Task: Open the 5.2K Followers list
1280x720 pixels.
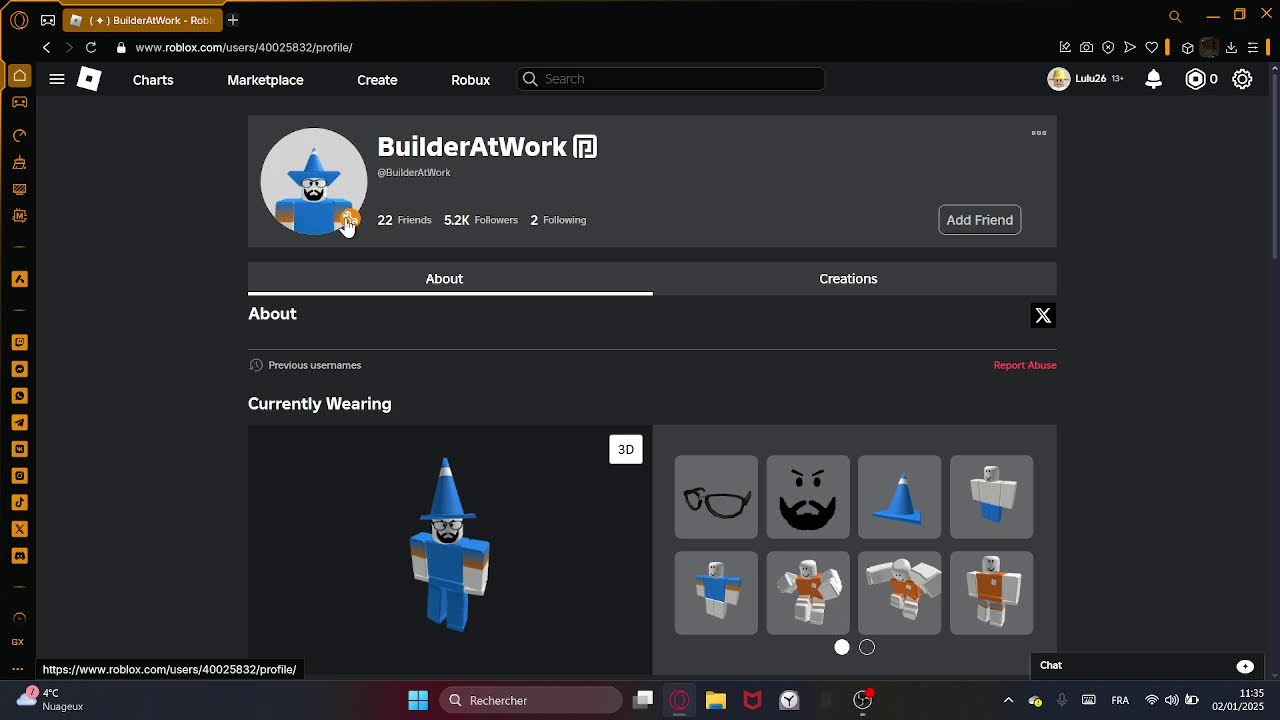Action: [x=481, y=220]
